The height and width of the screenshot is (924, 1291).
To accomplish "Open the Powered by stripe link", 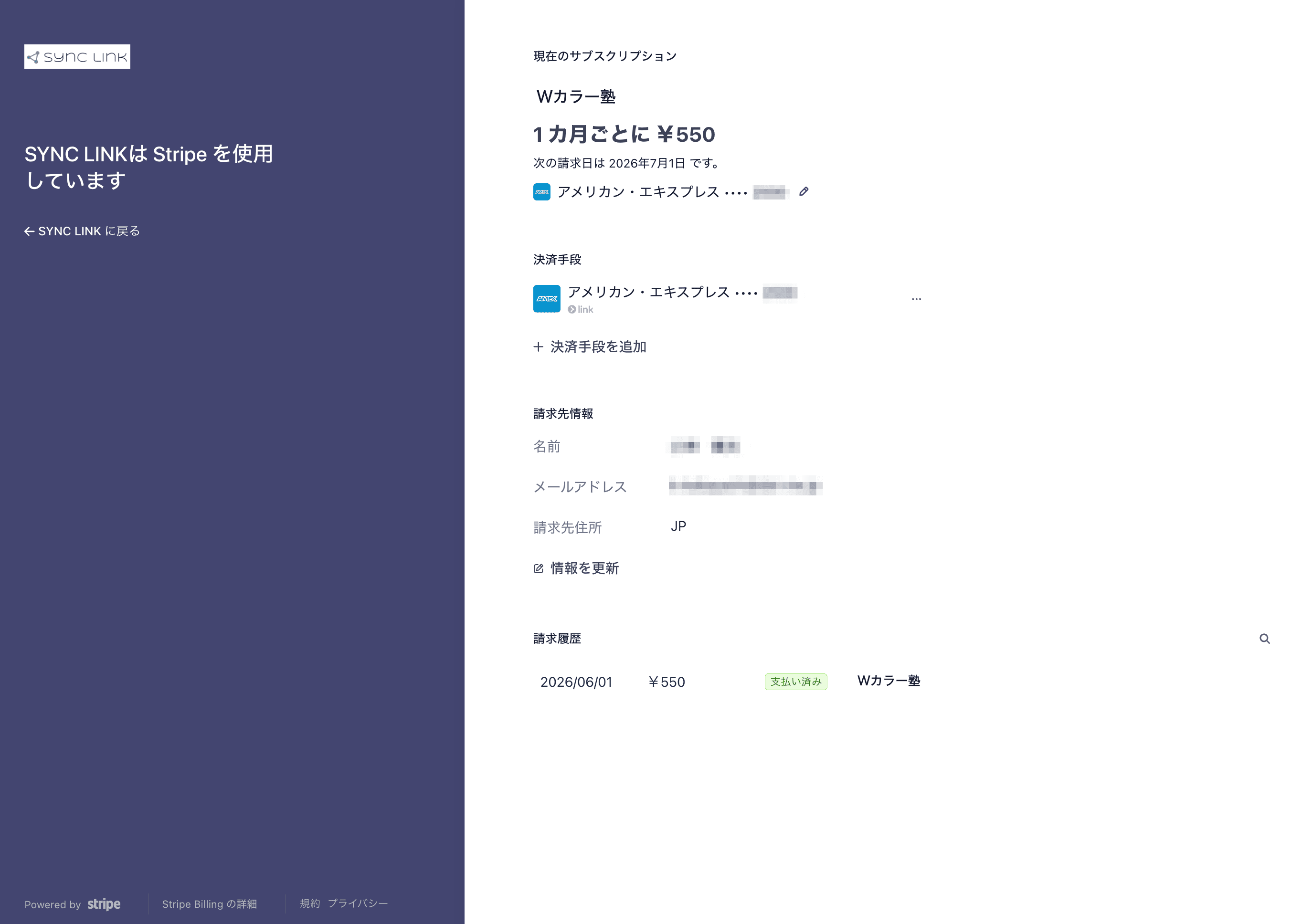I will pyautogui.click(x=72, y=904).
